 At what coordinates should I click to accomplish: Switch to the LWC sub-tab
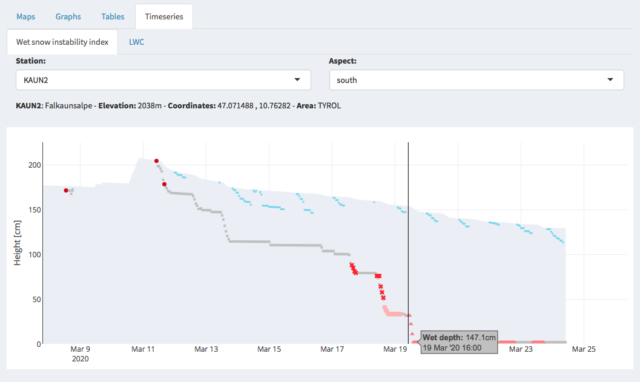pyautogui.click(x=136, y=42)
